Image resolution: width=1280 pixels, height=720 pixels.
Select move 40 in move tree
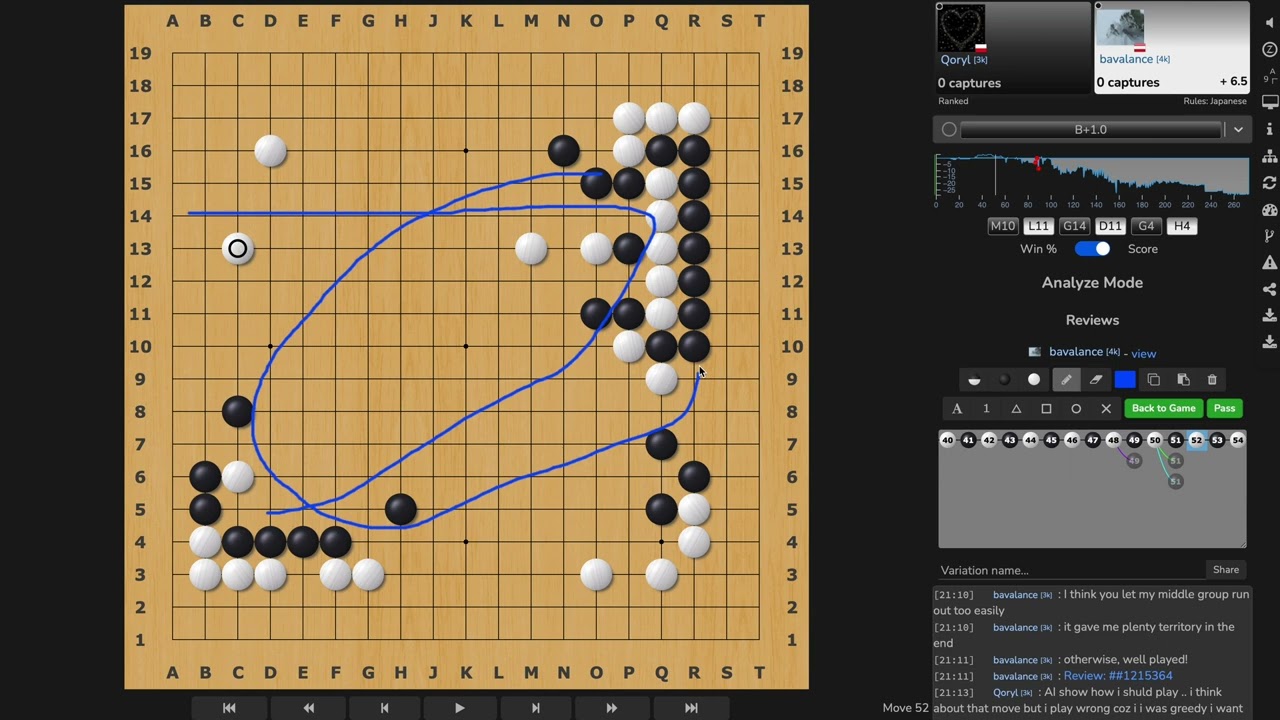click(948, 440)
